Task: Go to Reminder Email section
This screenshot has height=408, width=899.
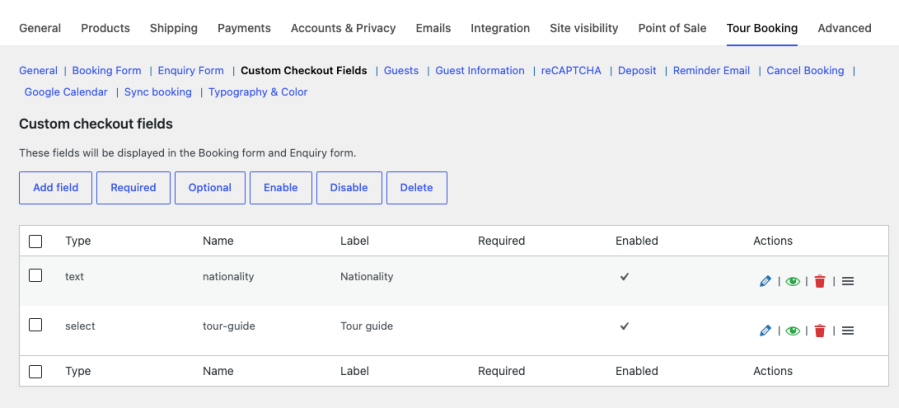Action: [x=712, y=70]
